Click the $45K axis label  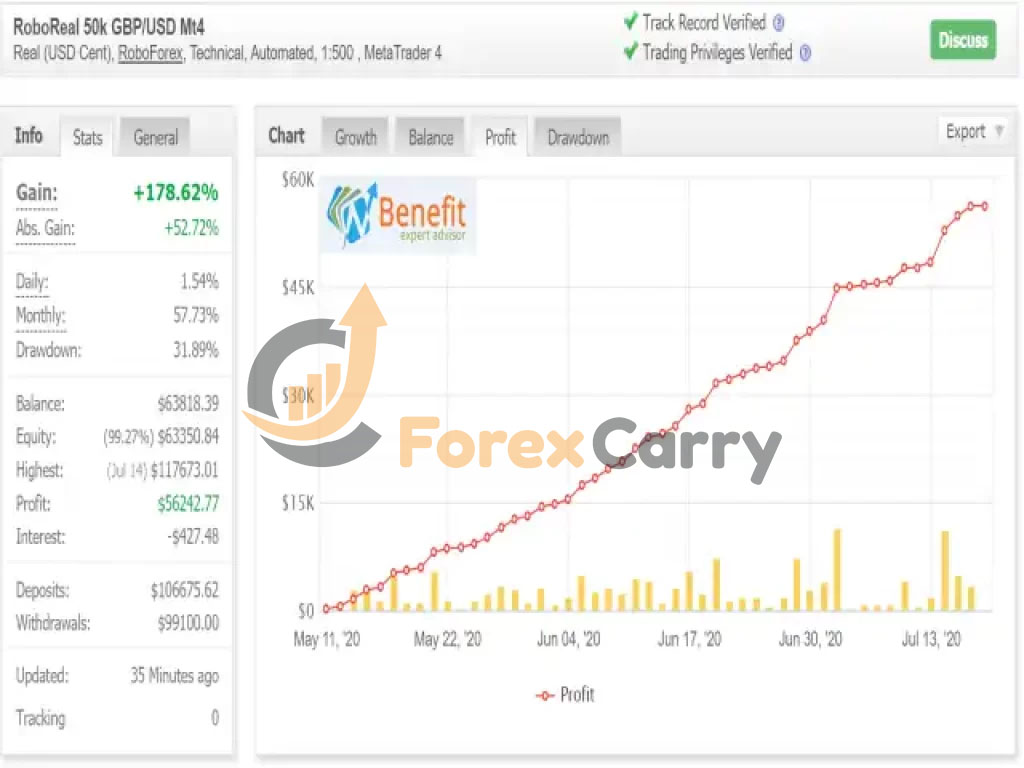[x=298, y=287]
